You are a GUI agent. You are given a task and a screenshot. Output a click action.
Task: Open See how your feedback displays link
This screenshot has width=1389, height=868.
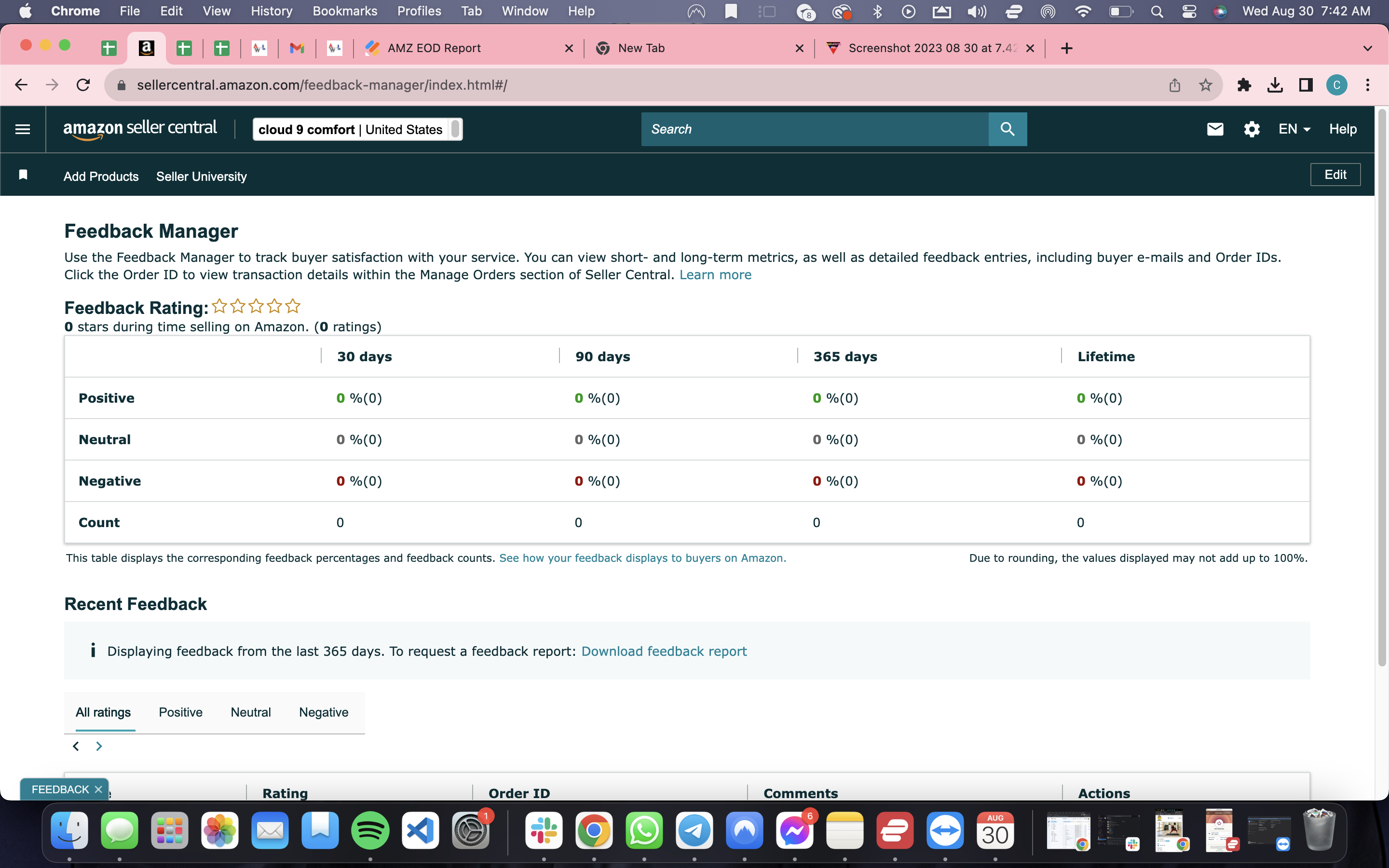pos(643,558)
